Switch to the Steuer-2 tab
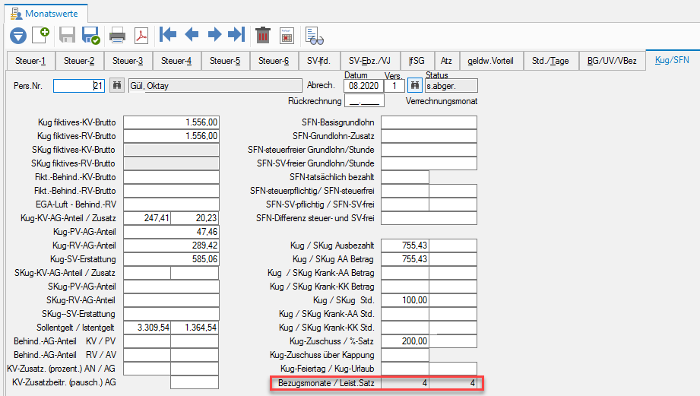 click(x=79, y=61)
